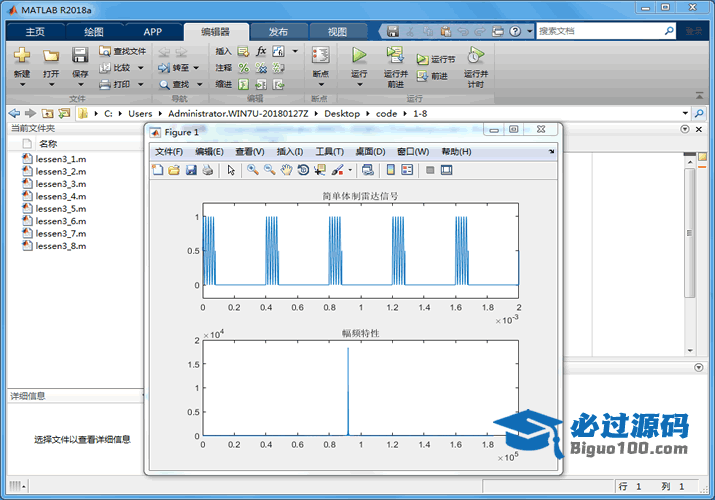This screenshot has height=500, width=715.
Task: Click the Find Files button
Action: pyautogui.click(x=123, y=51)
